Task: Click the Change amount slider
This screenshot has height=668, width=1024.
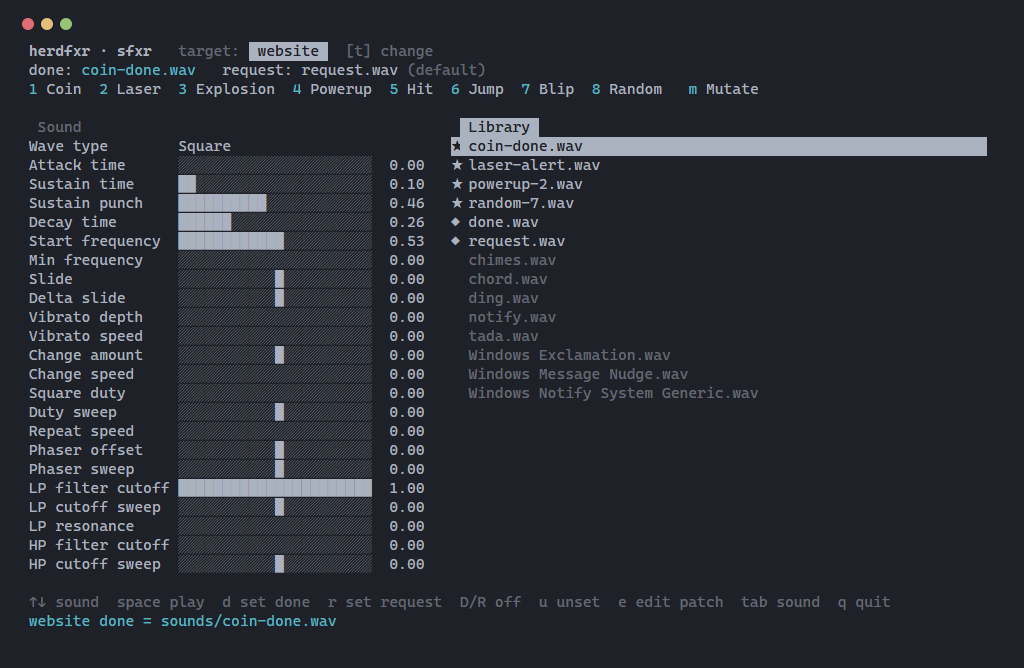Action: coord(275,355)
